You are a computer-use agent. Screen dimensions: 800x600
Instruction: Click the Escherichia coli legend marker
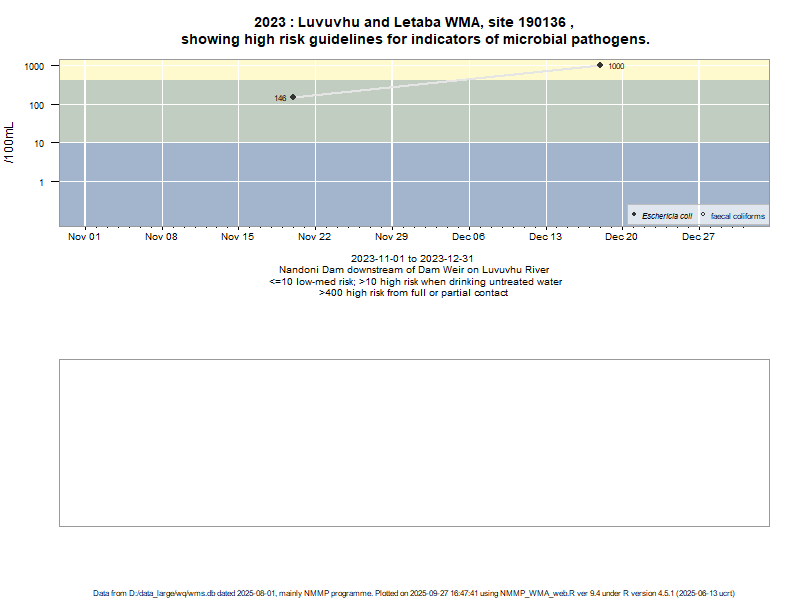[x=634, y=215]
